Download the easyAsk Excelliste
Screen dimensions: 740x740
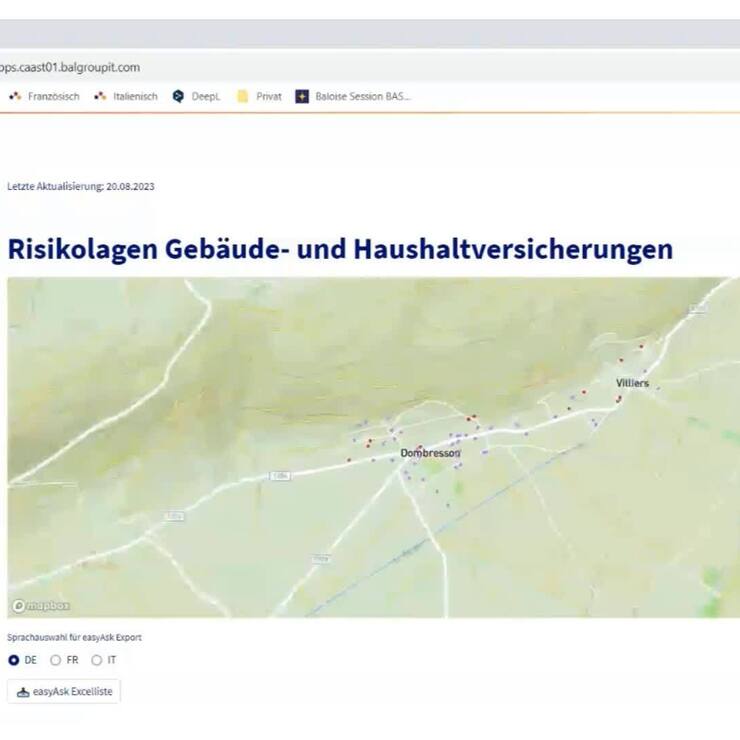point(64,692)
